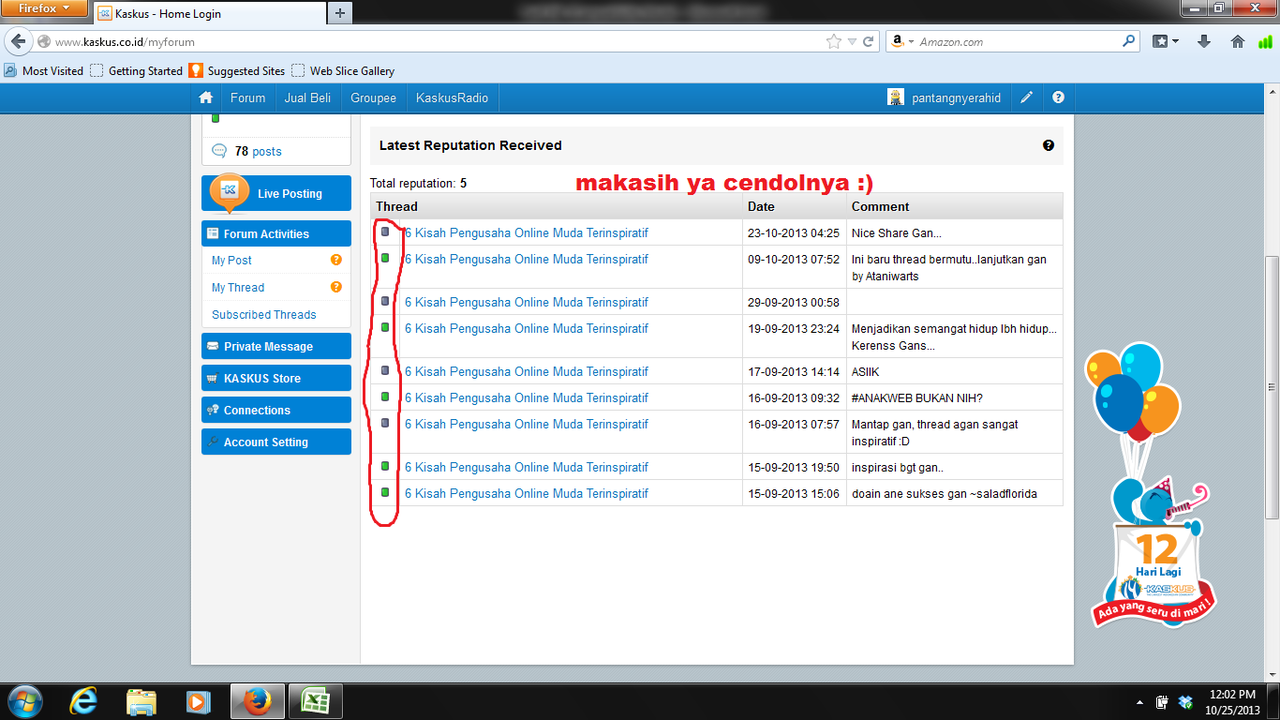The height and width of the screenshot is (720, 1280).
Task: Click the pantangnyerahid username in navbar
Action: (x=956, y=98)
